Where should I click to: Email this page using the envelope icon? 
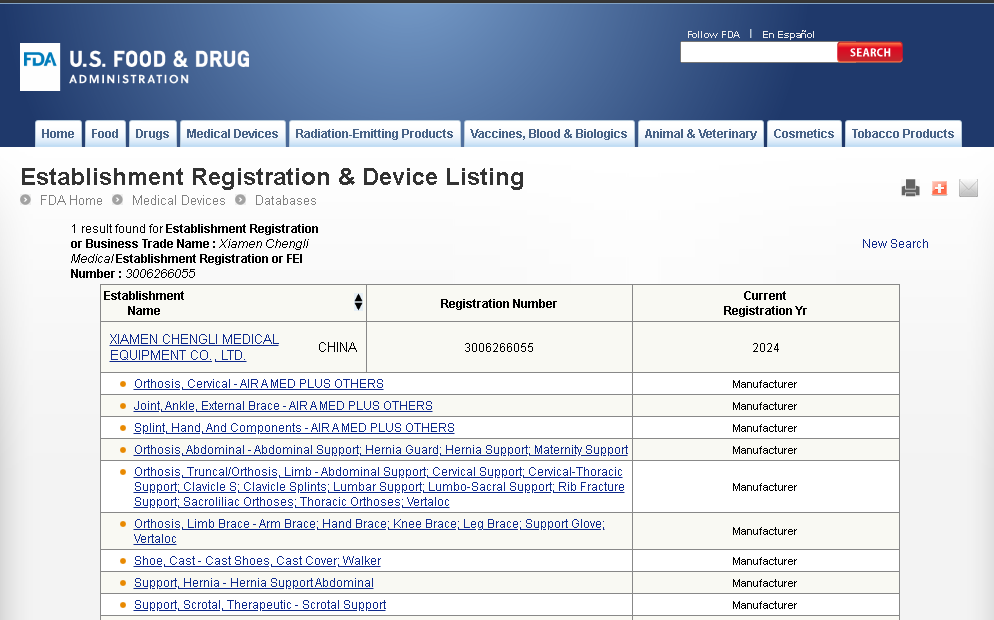point(968,188)
